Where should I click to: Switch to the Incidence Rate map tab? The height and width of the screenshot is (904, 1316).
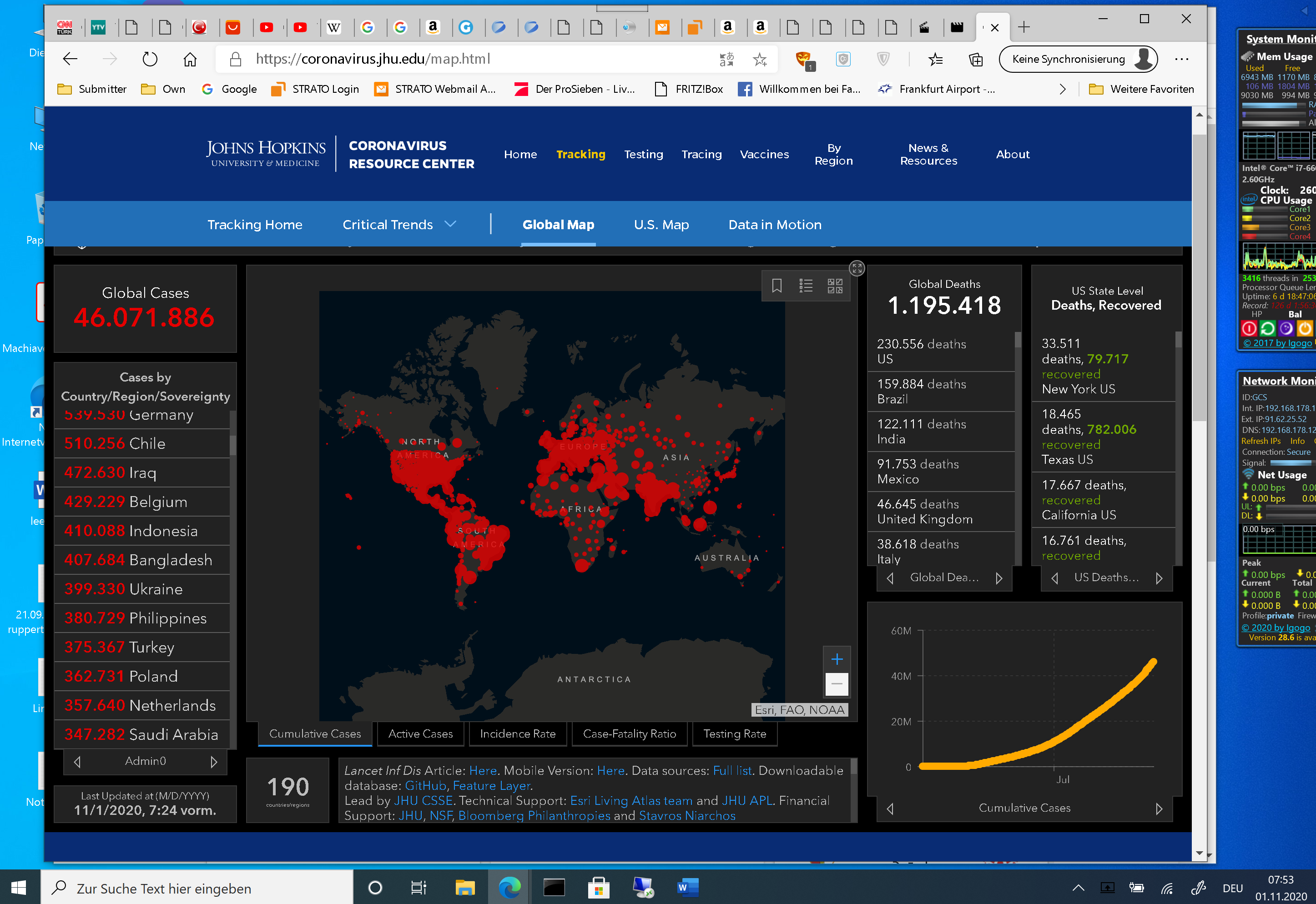(517, 734)
